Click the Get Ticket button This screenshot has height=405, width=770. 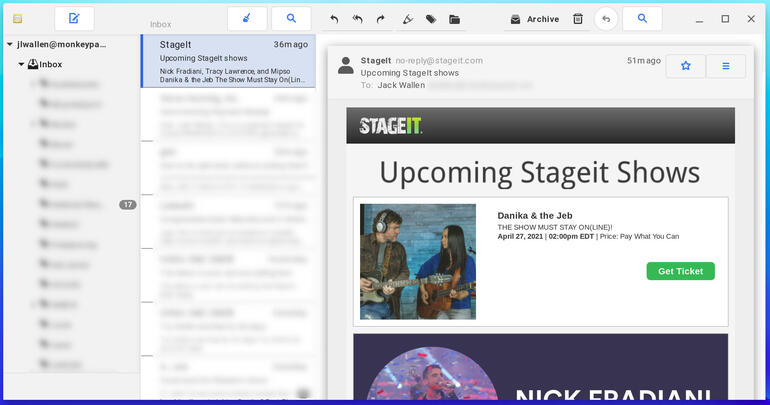click(680, 271)
